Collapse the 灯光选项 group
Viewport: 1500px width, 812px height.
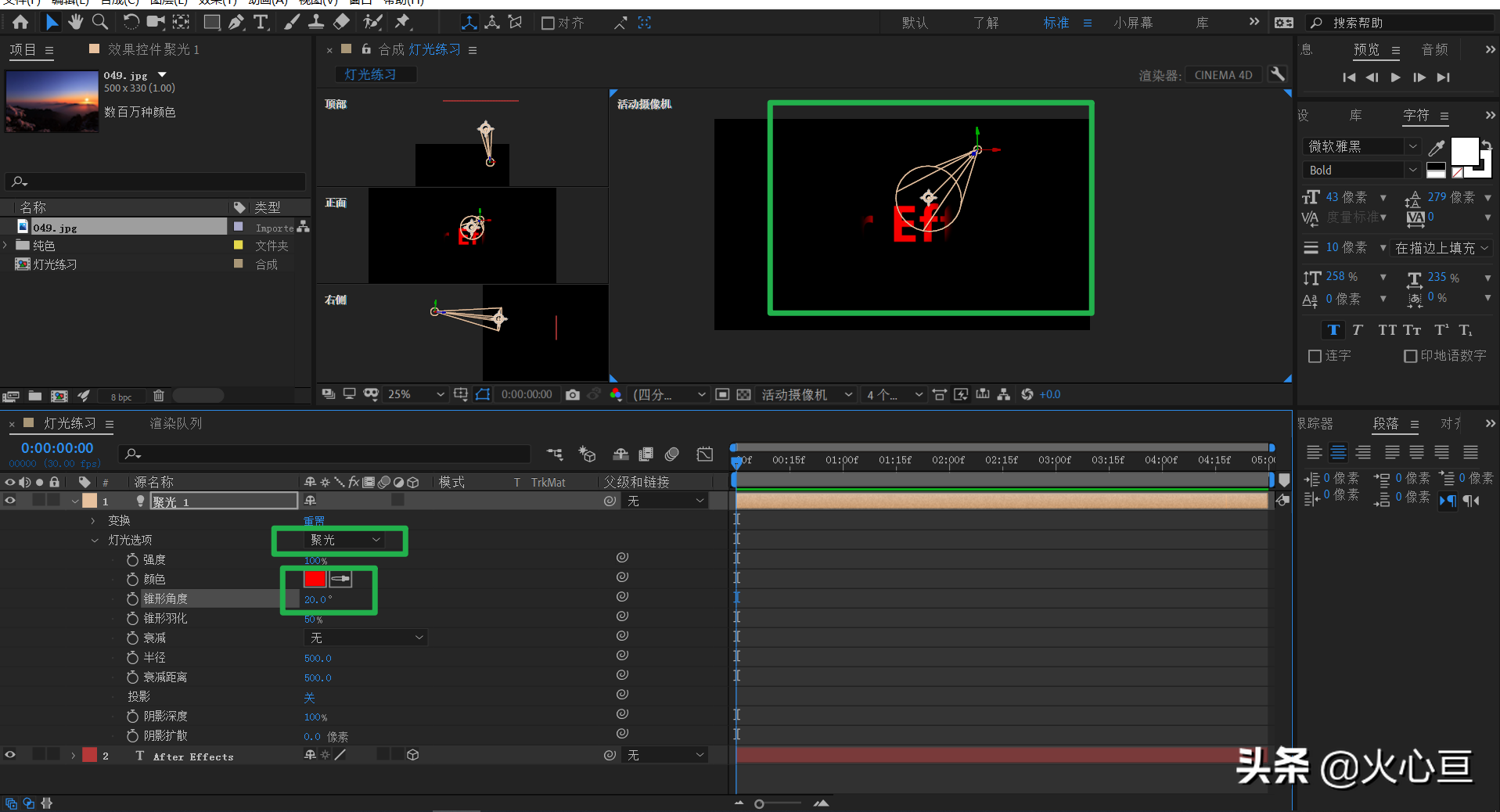[95, 541]
